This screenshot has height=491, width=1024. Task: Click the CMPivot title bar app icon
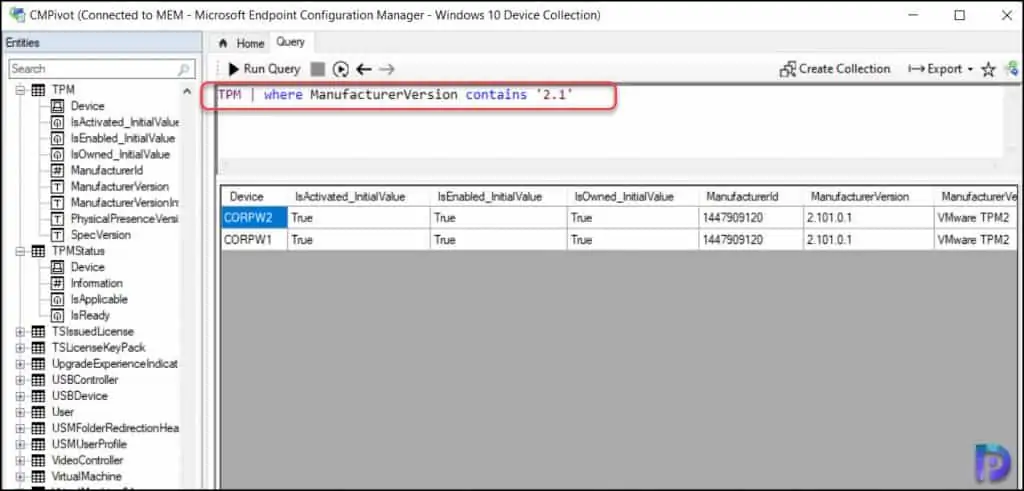(17, 14)
